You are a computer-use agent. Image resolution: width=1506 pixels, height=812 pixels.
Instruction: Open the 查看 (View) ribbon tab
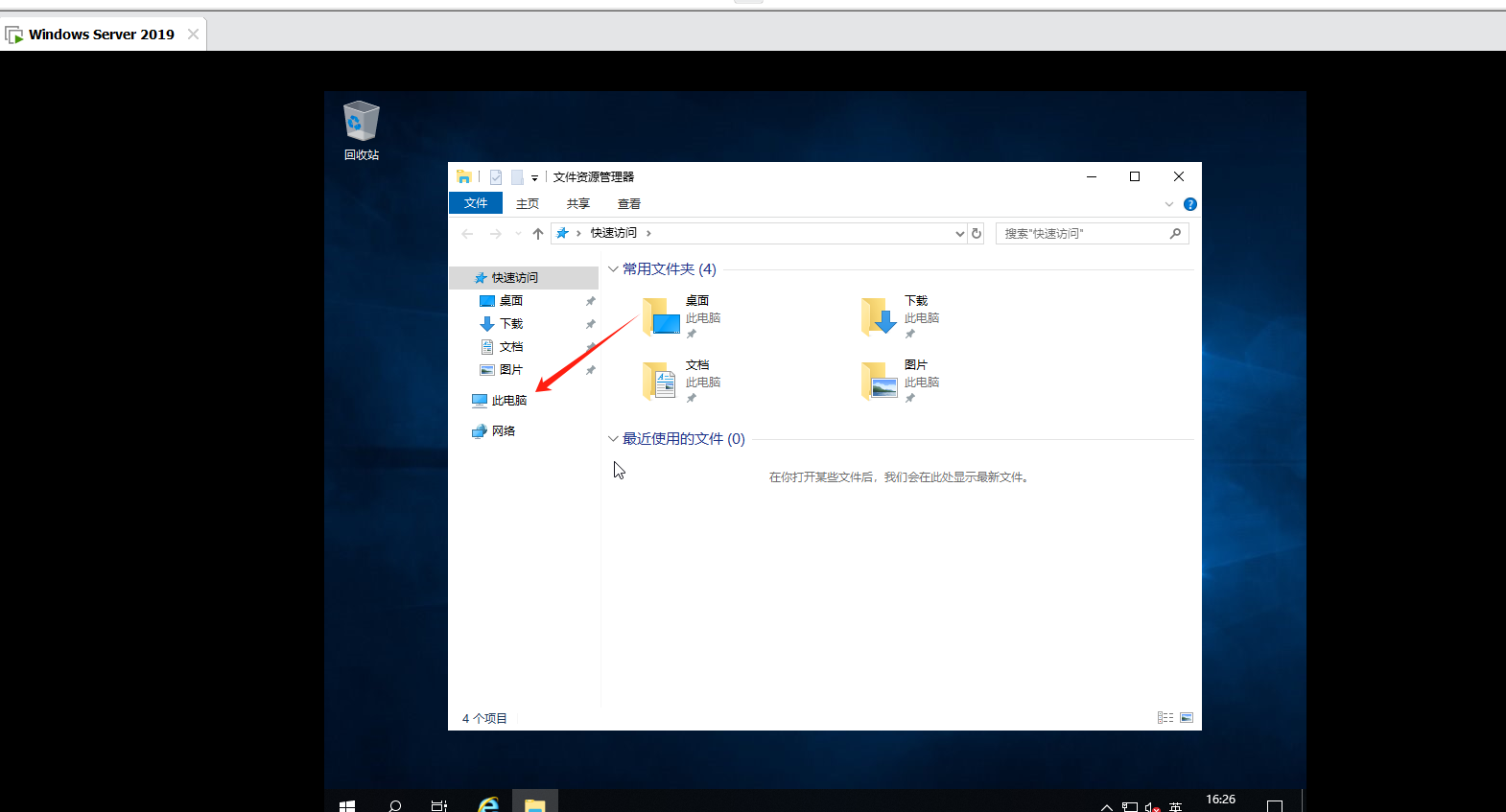[x=629, y=203]
